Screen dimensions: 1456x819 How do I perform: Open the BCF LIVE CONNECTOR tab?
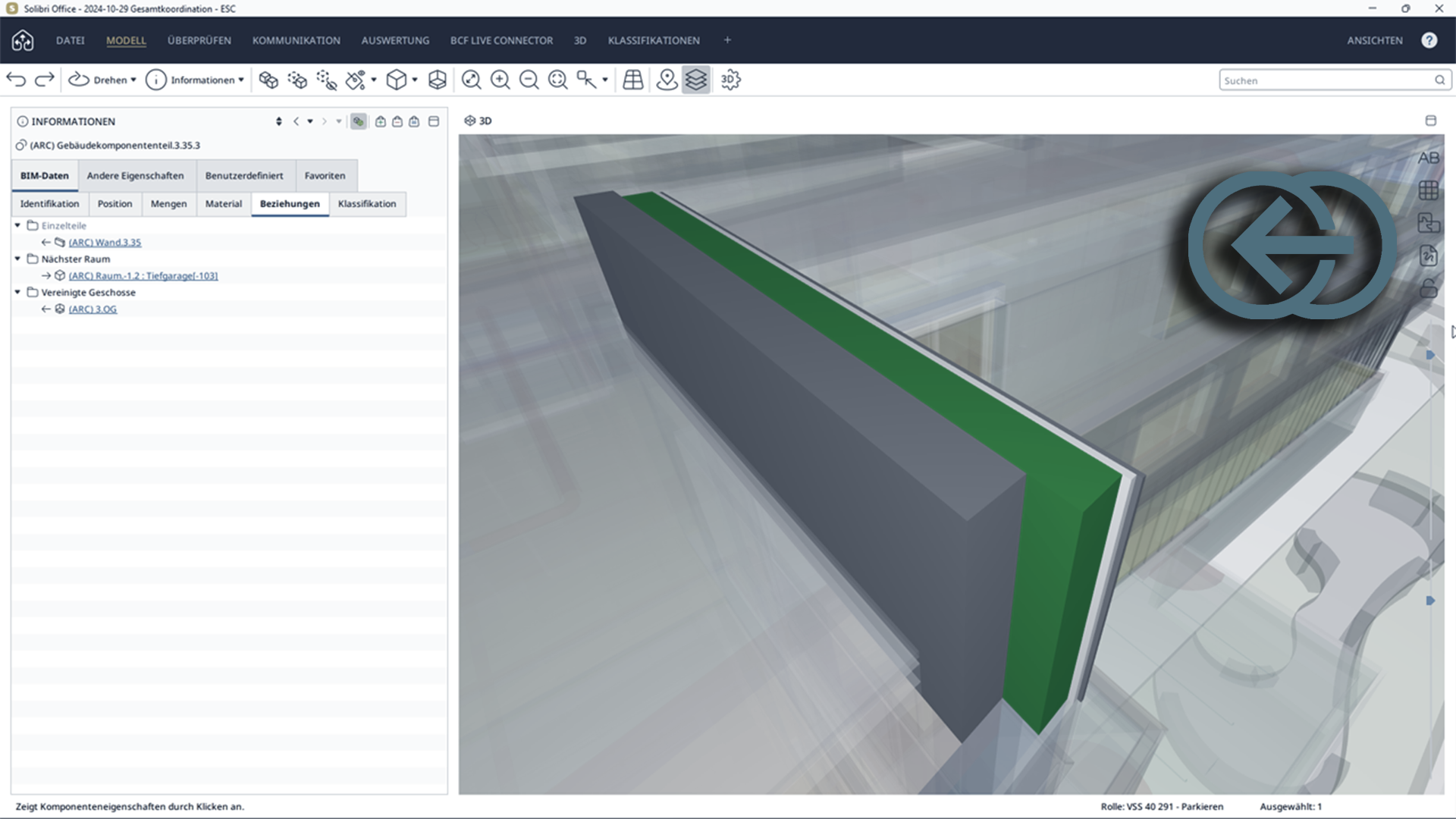click(x=501, y=40)
